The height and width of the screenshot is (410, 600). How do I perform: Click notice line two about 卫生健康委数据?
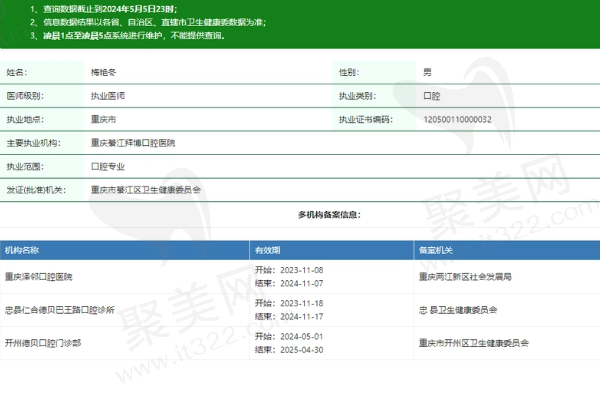[x=148, y=22]
